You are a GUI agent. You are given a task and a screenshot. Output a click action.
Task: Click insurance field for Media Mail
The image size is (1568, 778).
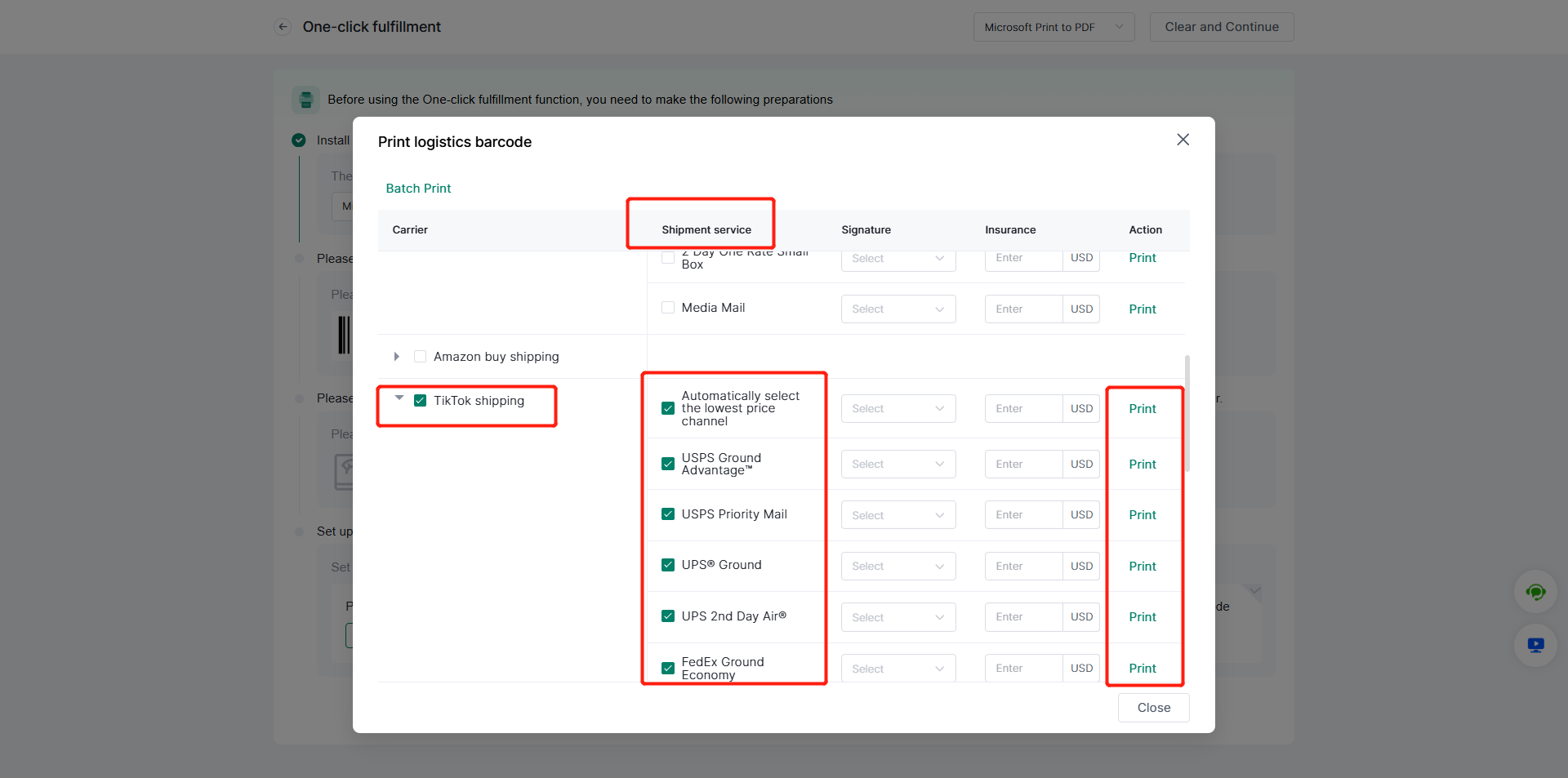[1024, 309]
